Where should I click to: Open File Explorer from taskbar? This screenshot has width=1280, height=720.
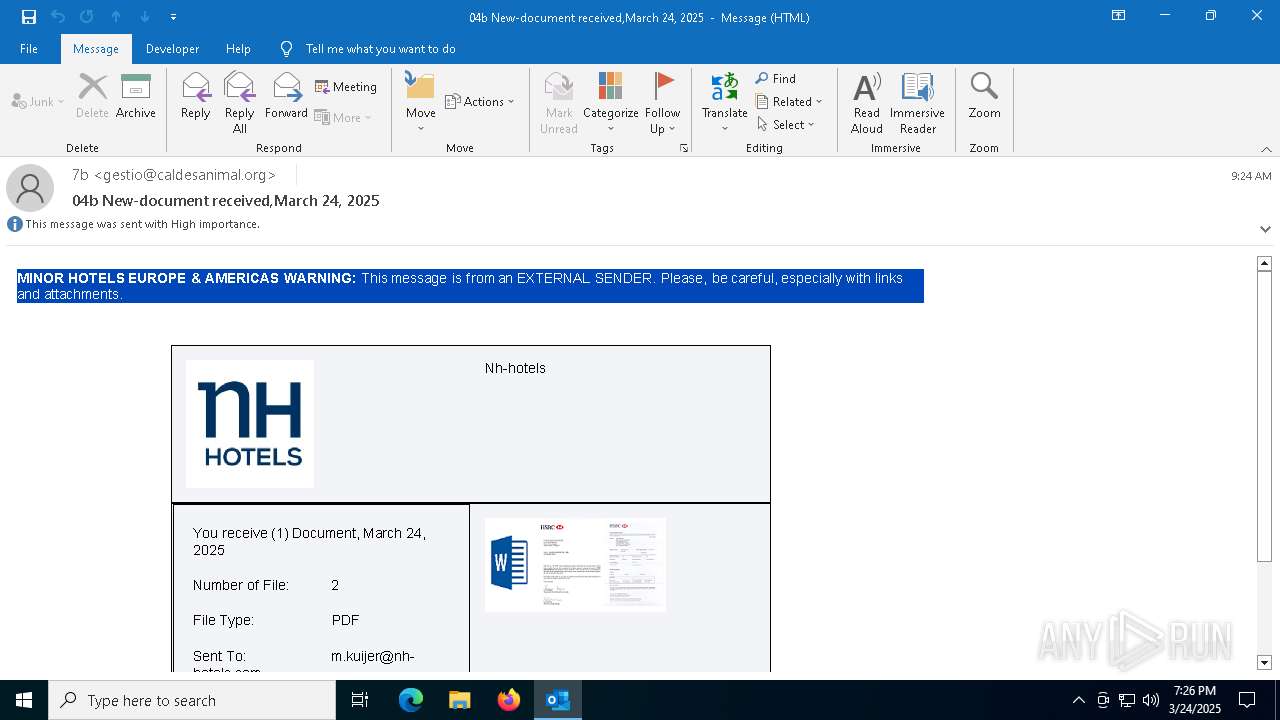(460, 700)
